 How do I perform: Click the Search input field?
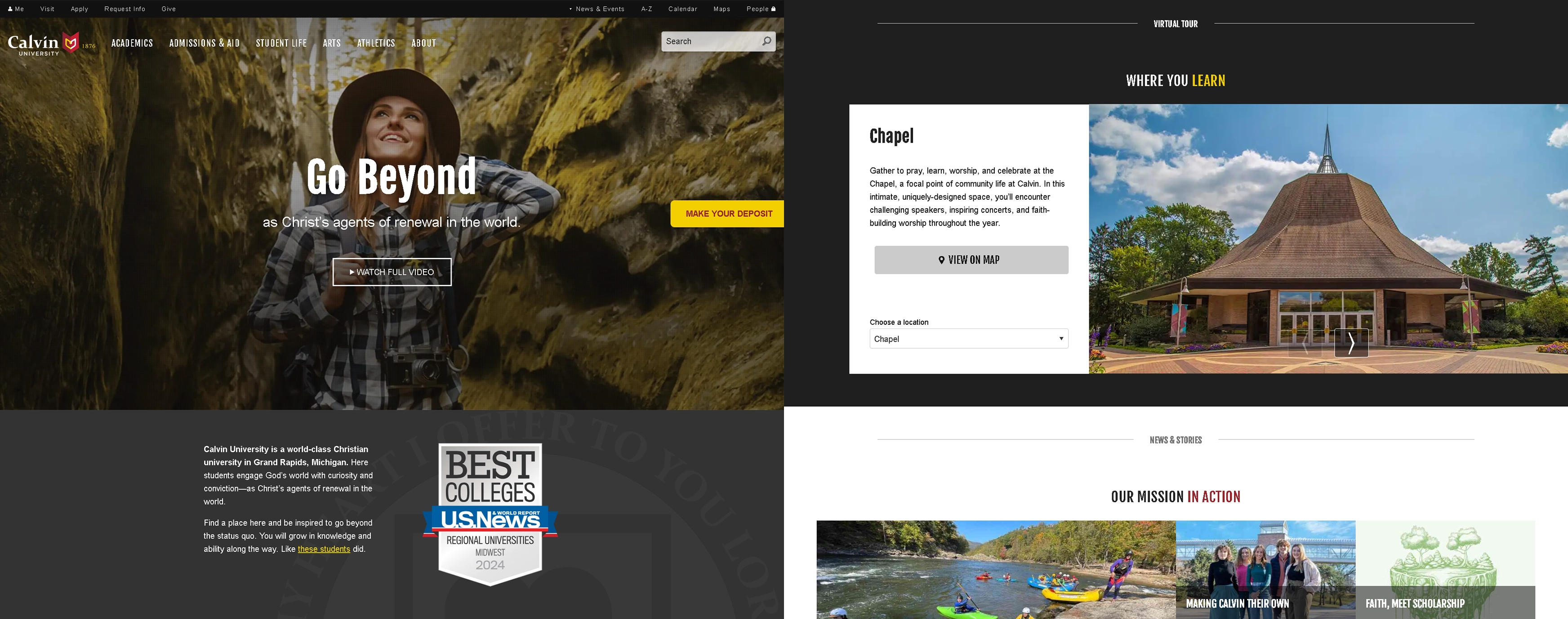710,41
